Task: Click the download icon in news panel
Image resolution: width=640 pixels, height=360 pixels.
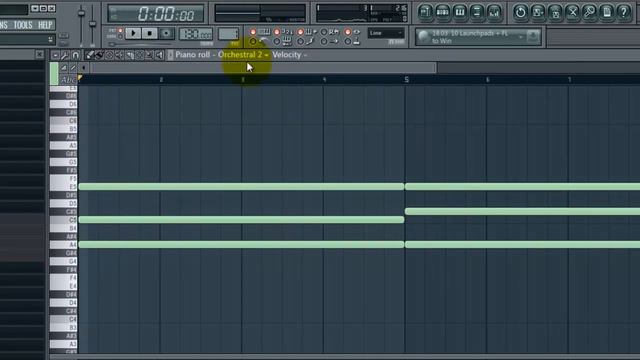Action: click(x=533, y=37)
